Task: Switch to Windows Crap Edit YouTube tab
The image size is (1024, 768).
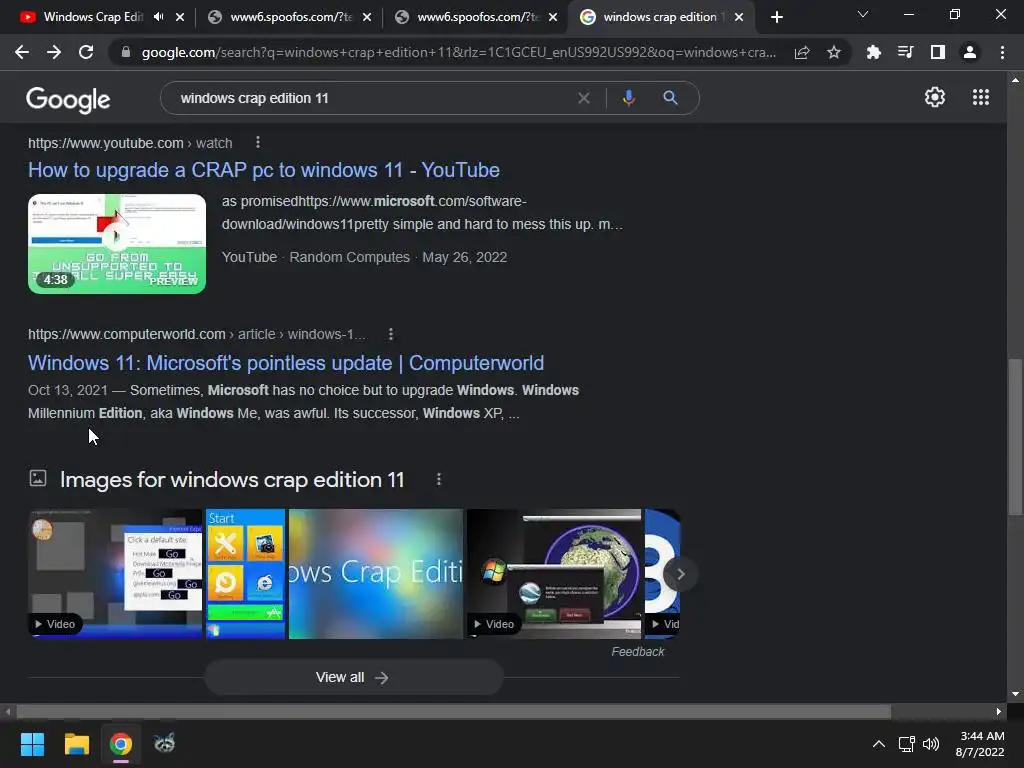Action: 93,17
